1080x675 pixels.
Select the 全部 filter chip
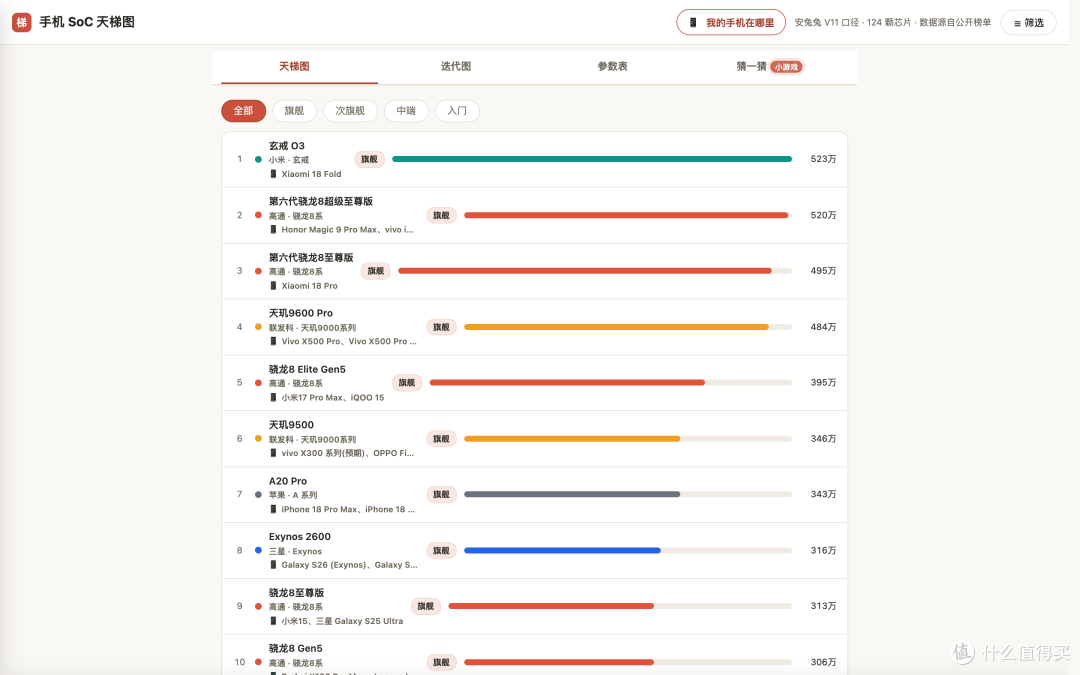click(x=243, y=111)
